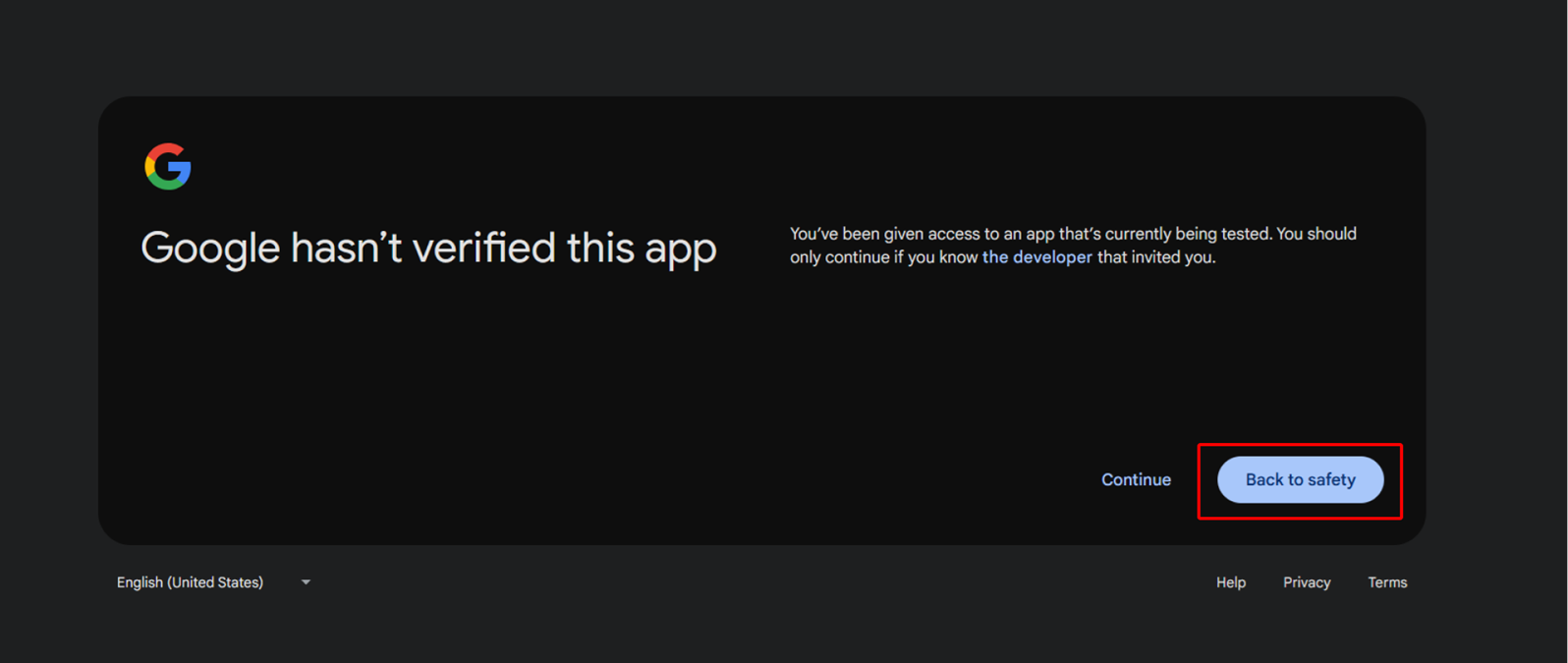1568x663 pixels.
Task: Open "the developer" link
Action: pos(1036,257)
